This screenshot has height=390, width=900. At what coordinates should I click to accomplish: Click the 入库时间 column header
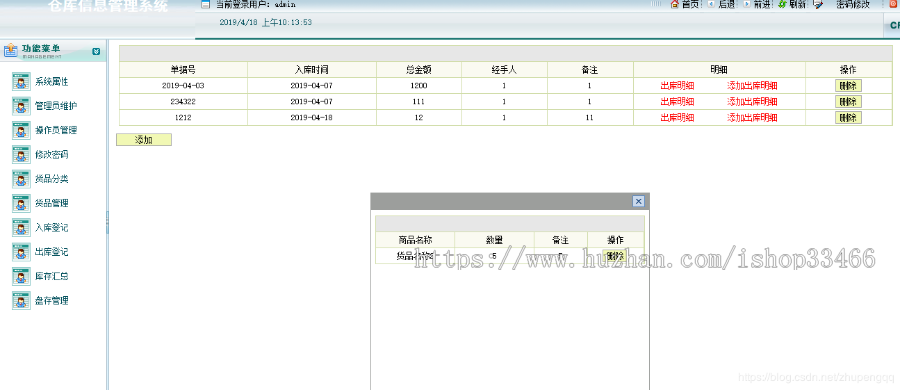(x=312, y=69)
